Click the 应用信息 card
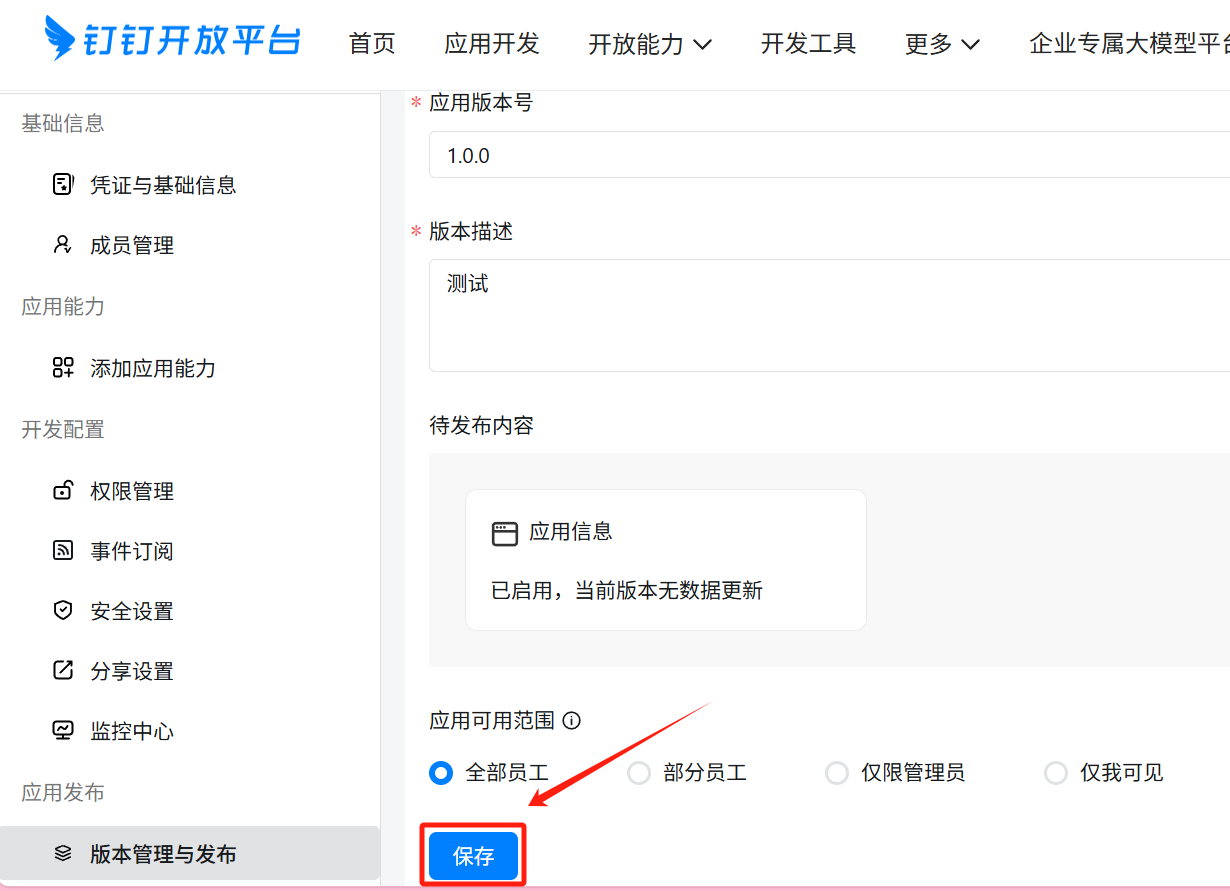Viewport: 1230px width, 891px height. (x=666, y=560)
